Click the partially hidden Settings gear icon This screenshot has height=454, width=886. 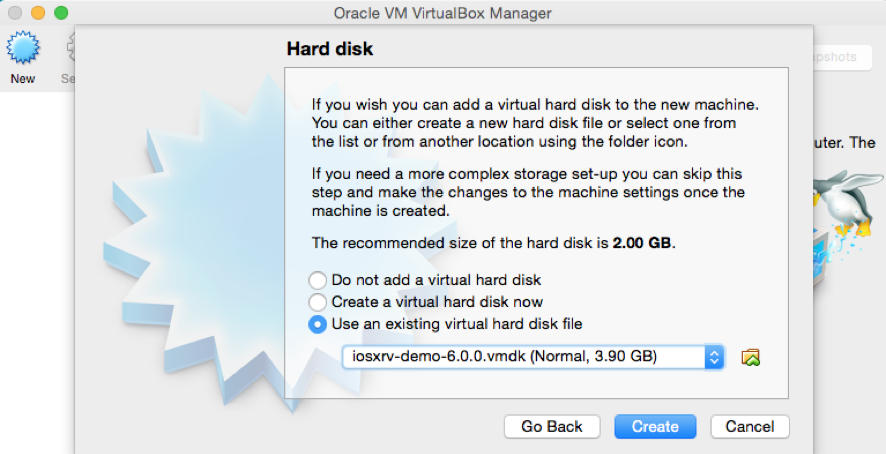click(71, 49)
